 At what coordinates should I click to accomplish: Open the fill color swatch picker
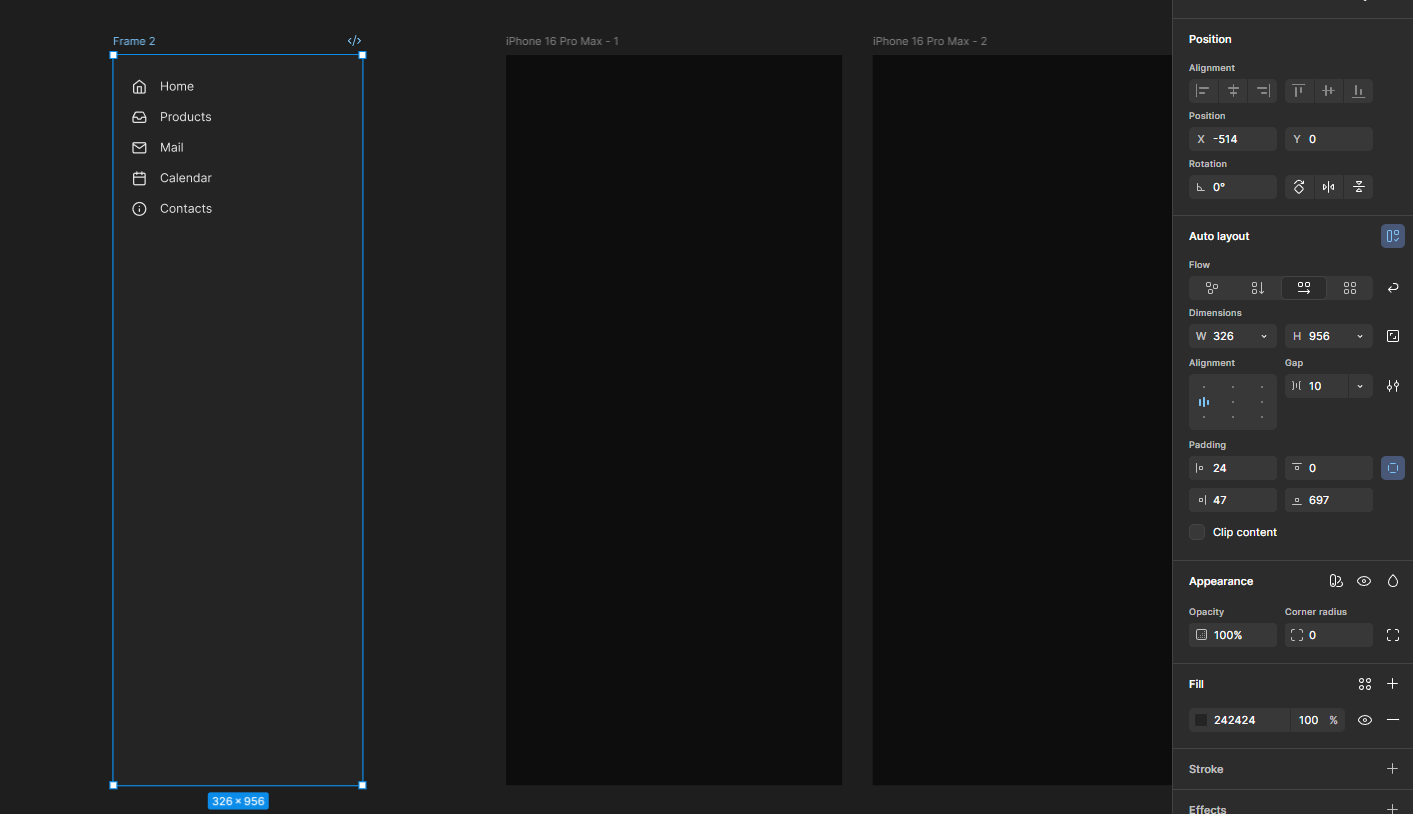pos(1201,720)
